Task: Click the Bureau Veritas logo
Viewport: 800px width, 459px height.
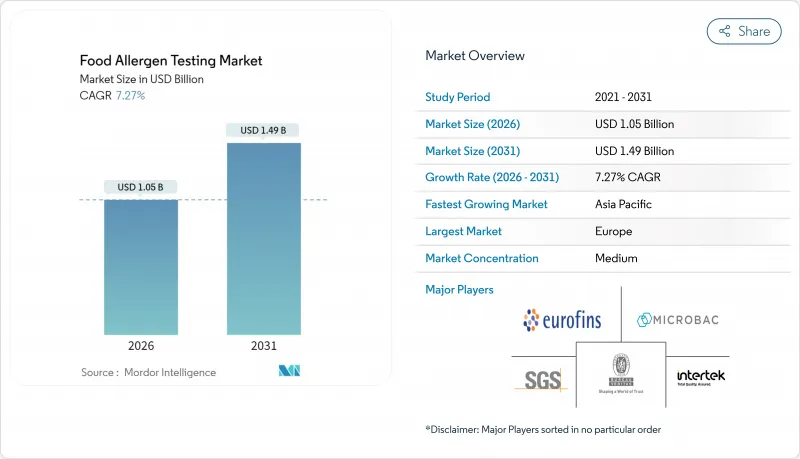Action: (619, 375)
